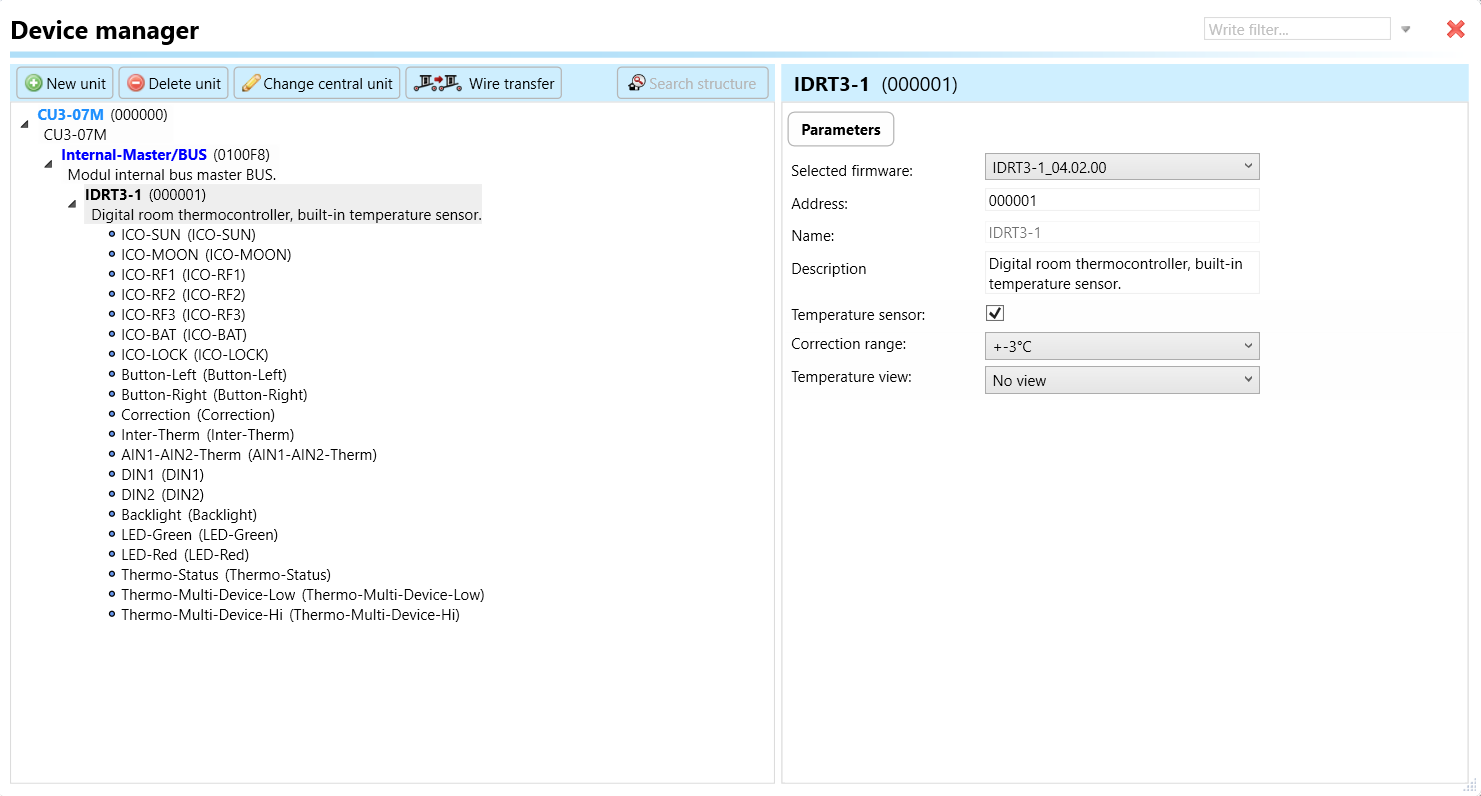Collapse the CU3-07M tree node
This screenshot has height=796, width=1481.
point(25,123)
